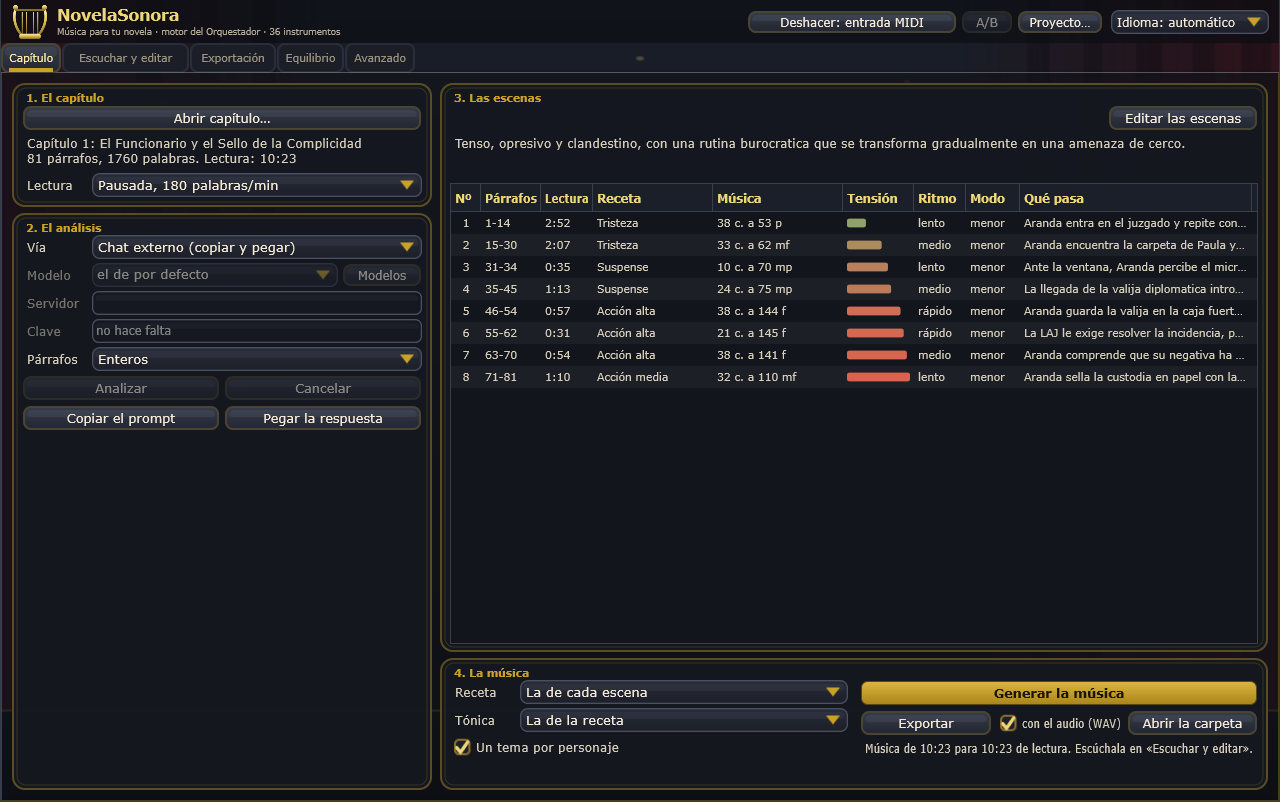
Task: Expand the Vía 'Chat externo' dropdown
Action: tap(257, 247)
